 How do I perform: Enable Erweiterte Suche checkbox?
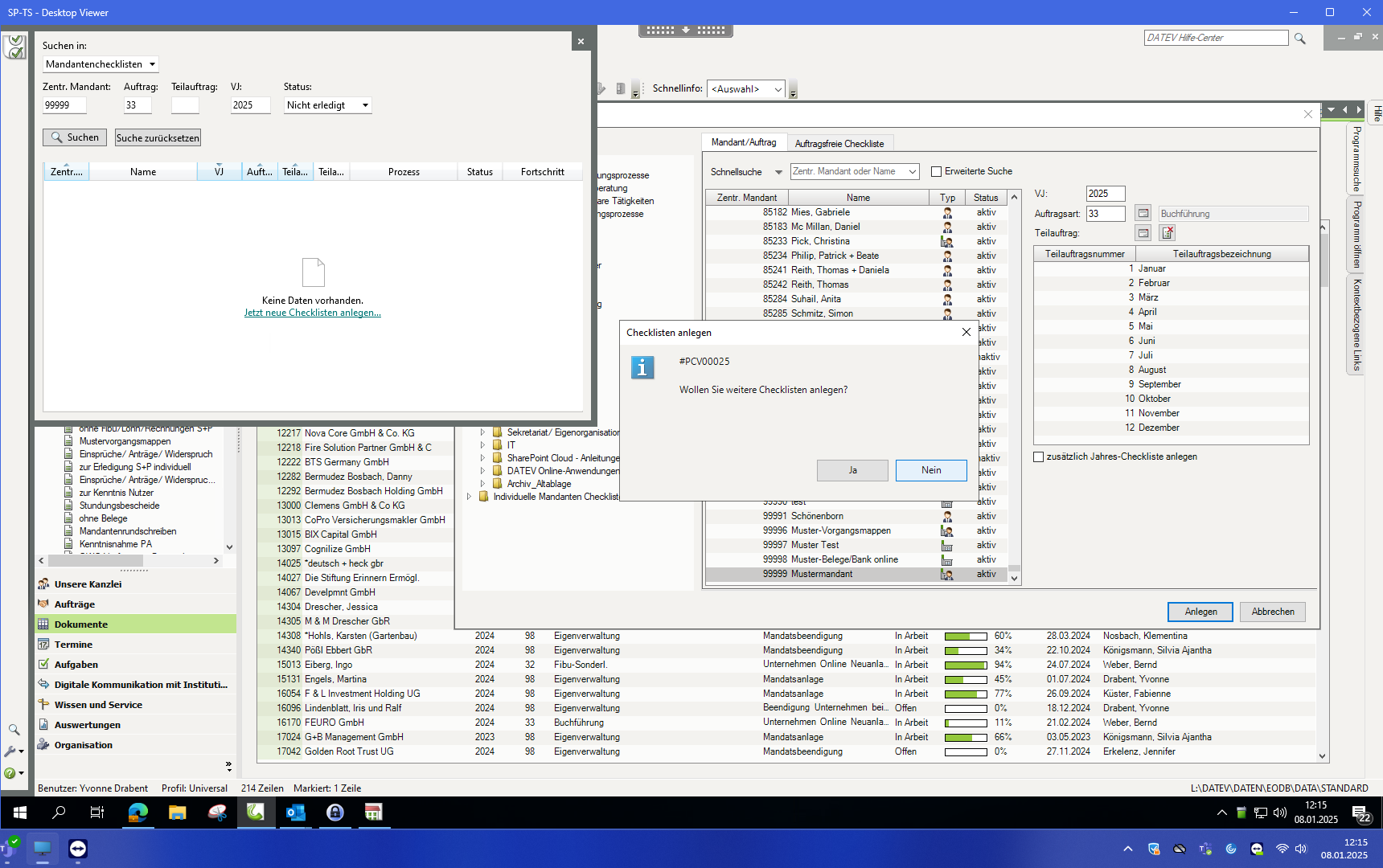coord(936,172)
